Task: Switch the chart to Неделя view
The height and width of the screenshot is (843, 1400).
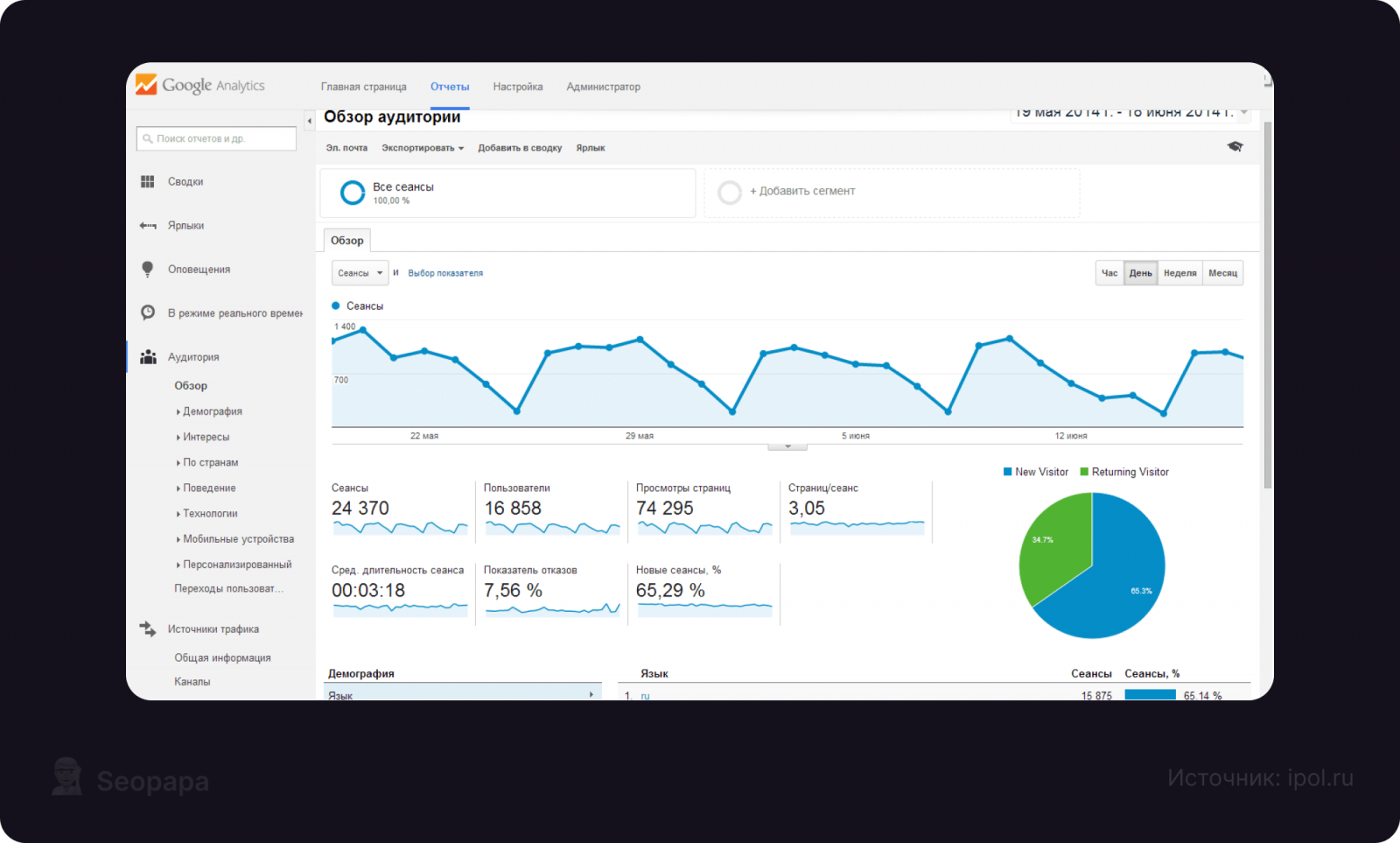Action: point(1179,273)
